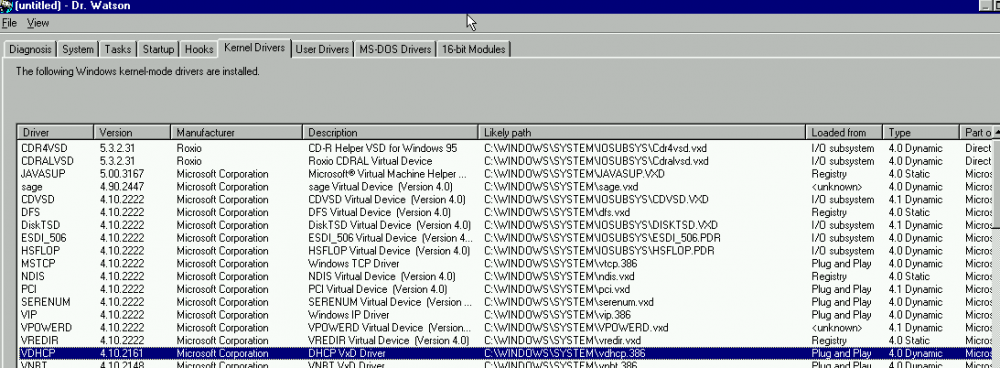The height and width of the screenshot is (368, 1000).
Task: Click the Windows IP Driver description
Action: pos(348,314)
